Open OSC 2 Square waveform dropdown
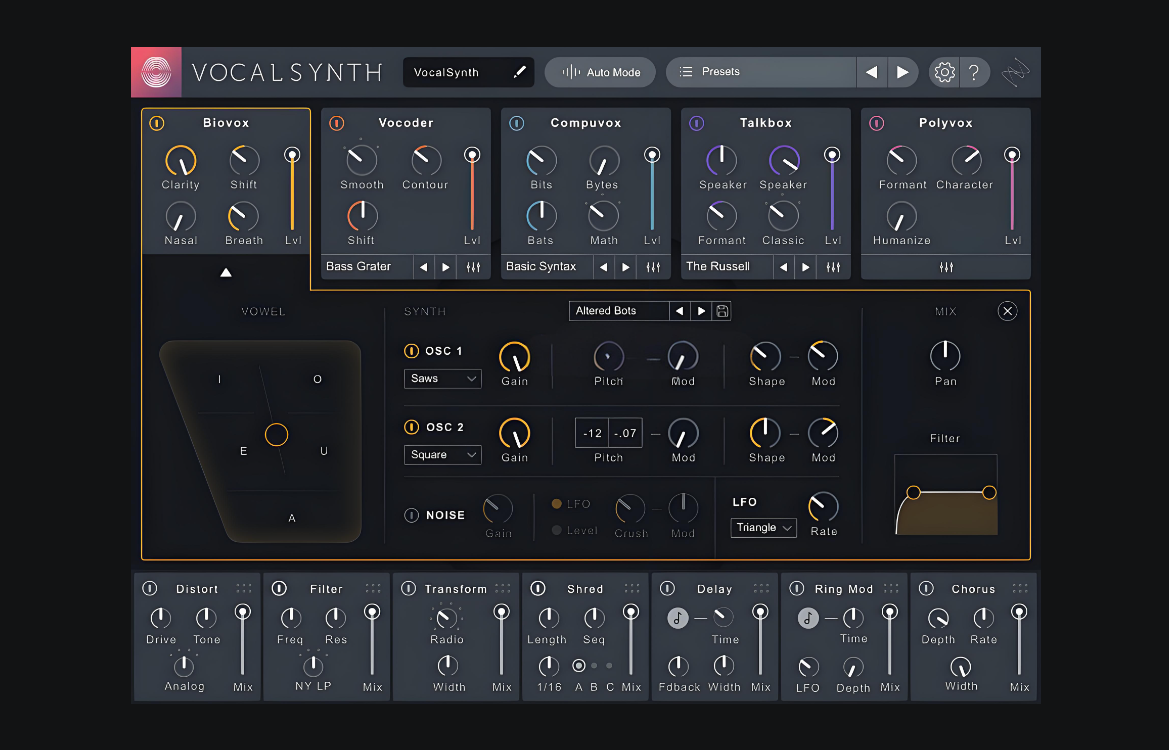 coord(443,455)
